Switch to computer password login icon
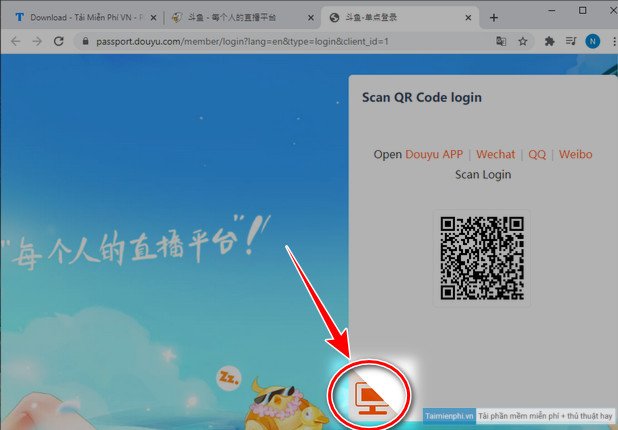The image size is (618, 430). [x=371, y=397]
